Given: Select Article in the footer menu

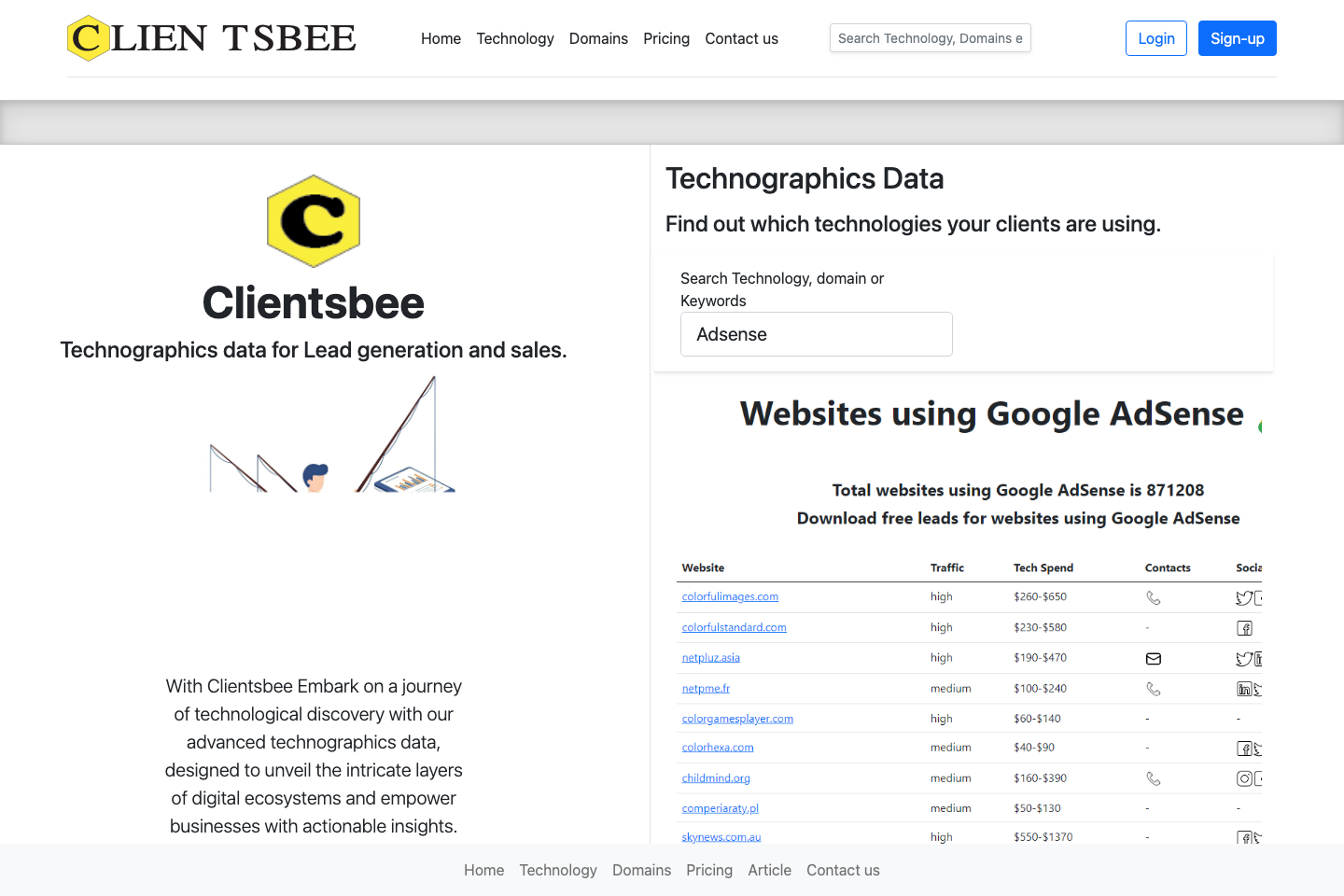Looking at the screenshot, I should [x=769, y=870].
